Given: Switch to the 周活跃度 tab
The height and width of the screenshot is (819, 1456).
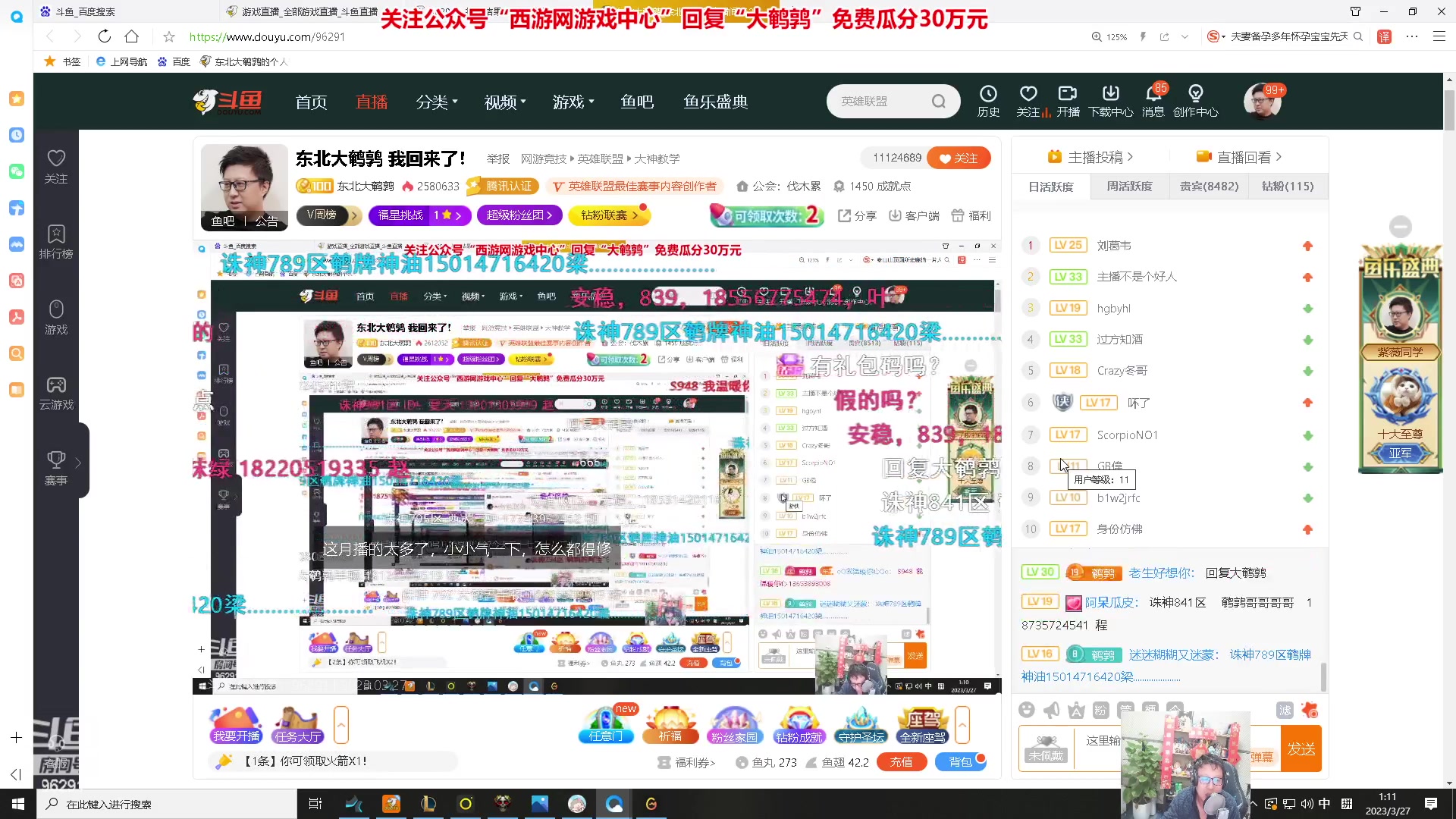Looking at the screenshot, I should 1129,186.
